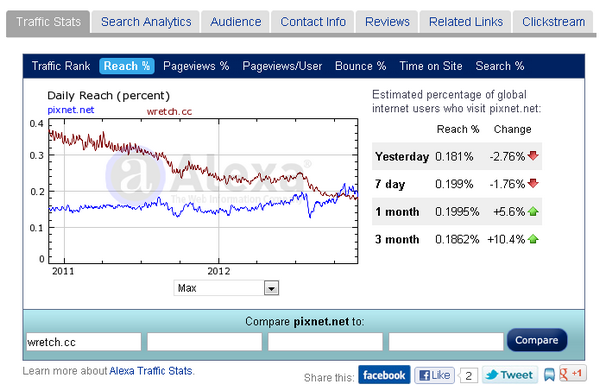
Task: Click the Yesterday row label
Action: (402, 157)
